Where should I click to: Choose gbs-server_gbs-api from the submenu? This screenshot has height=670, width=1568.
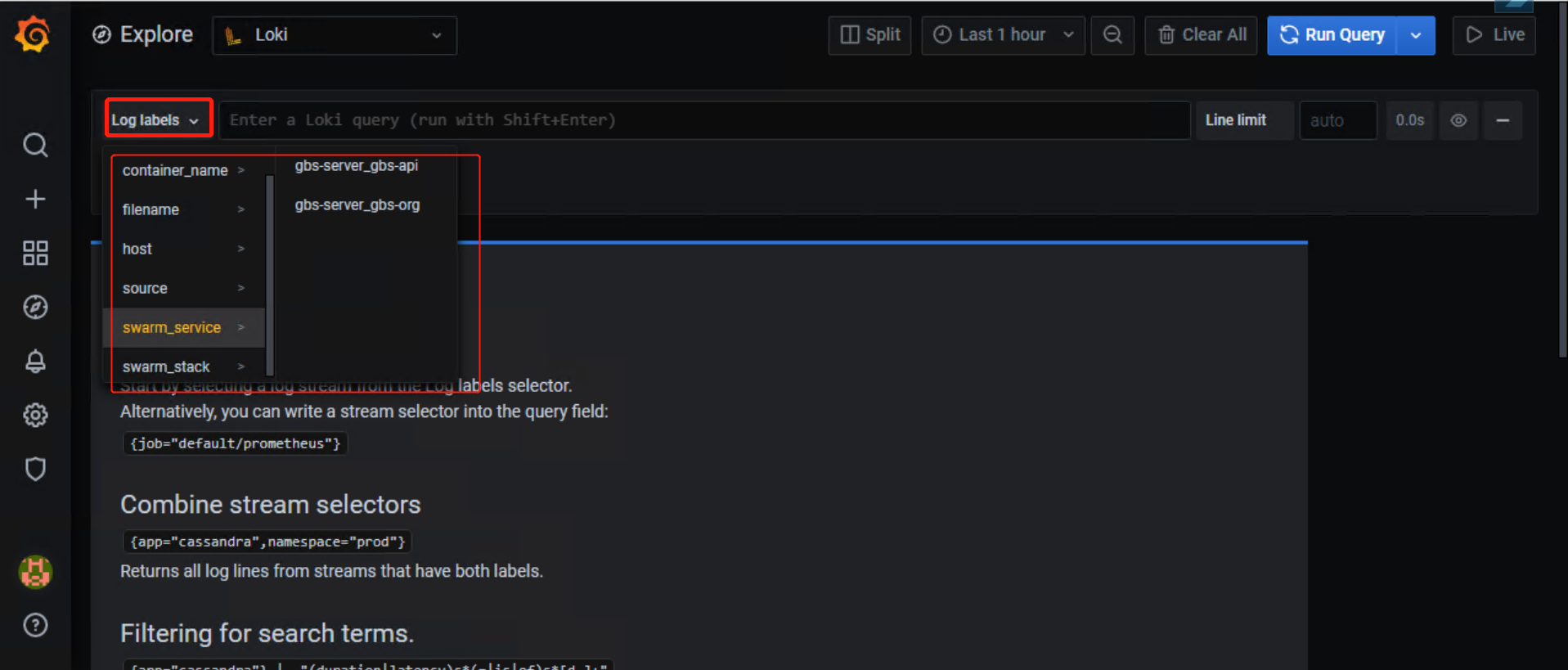click(357, 166)
